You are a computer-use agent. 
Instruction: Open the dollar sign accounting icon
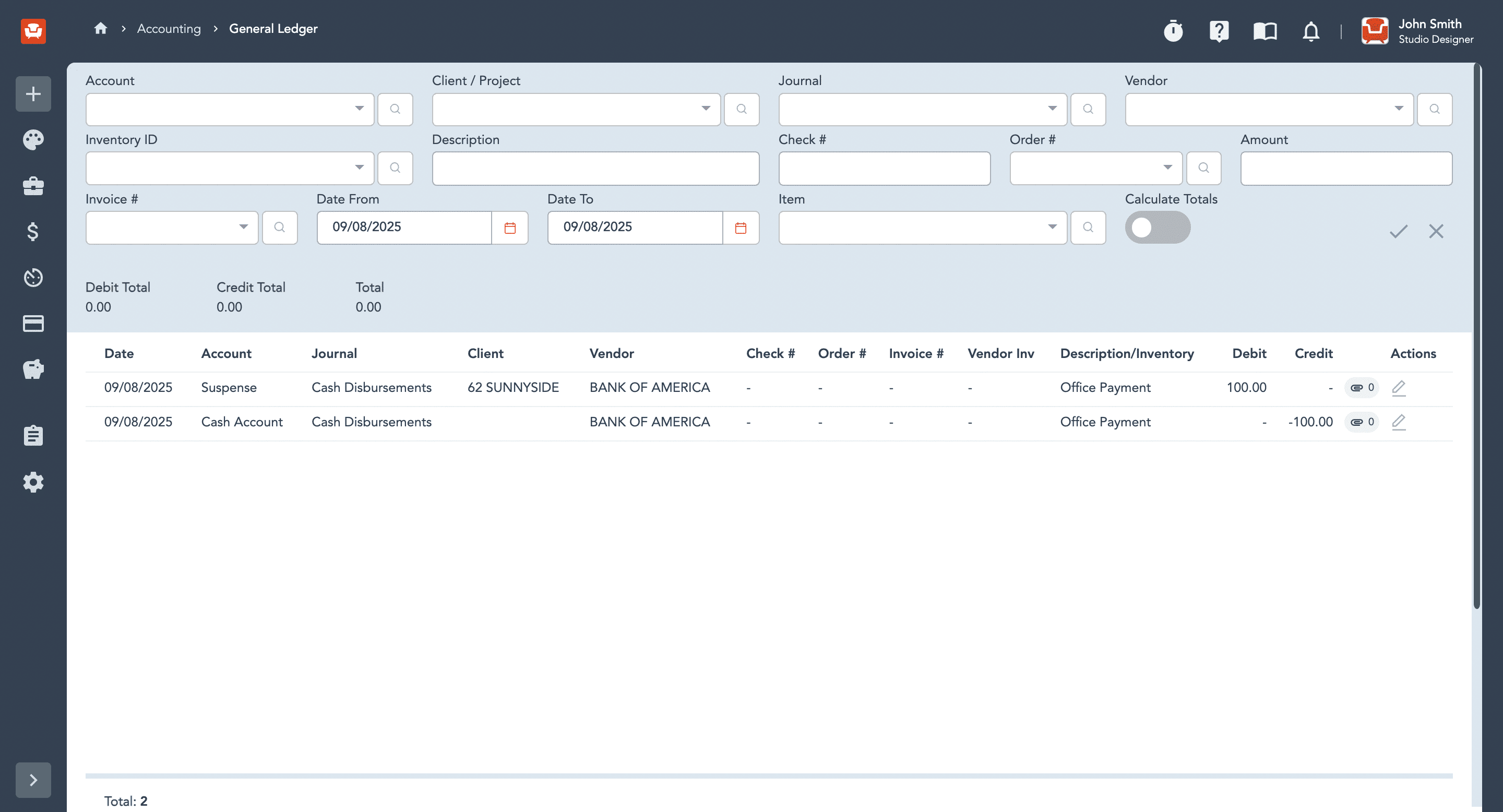click(x=33, y=232)
